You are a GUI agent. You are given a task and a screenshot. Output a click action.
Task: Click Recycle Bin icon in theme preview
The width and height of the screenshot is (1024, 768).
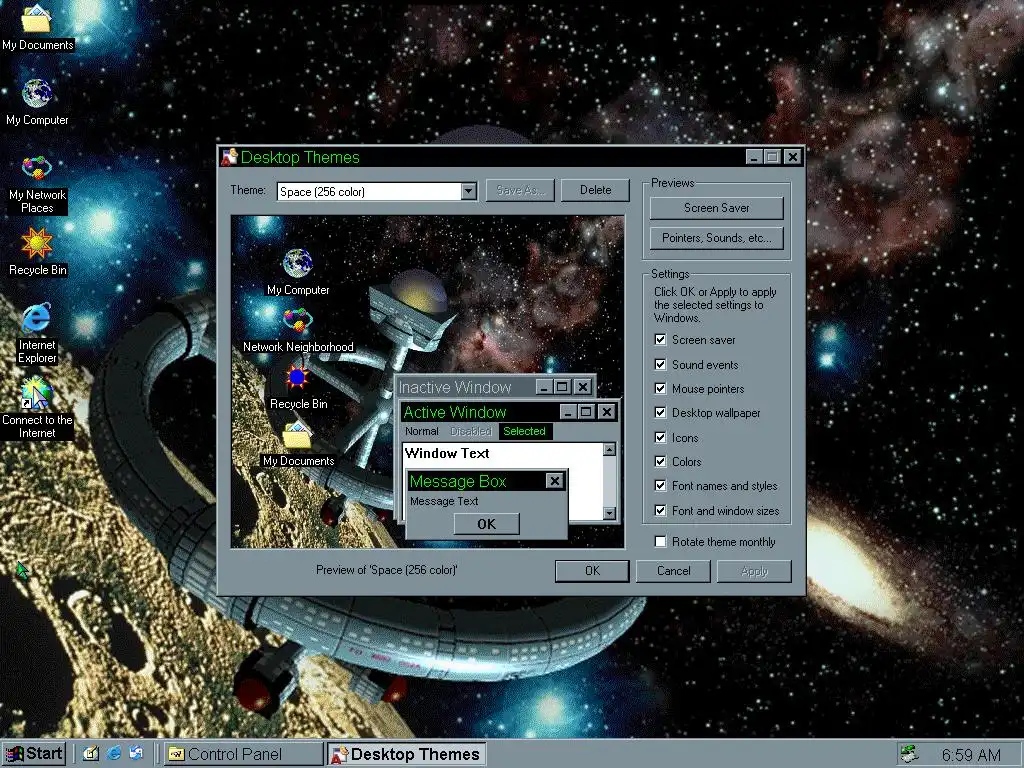click(298, 378)
